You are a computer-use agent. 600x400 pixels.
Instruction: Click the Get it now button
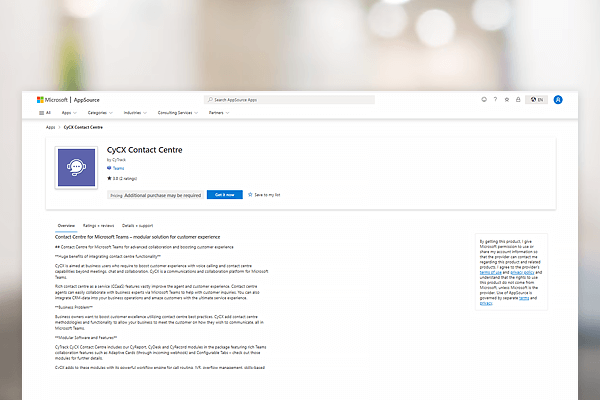(225, 195)
